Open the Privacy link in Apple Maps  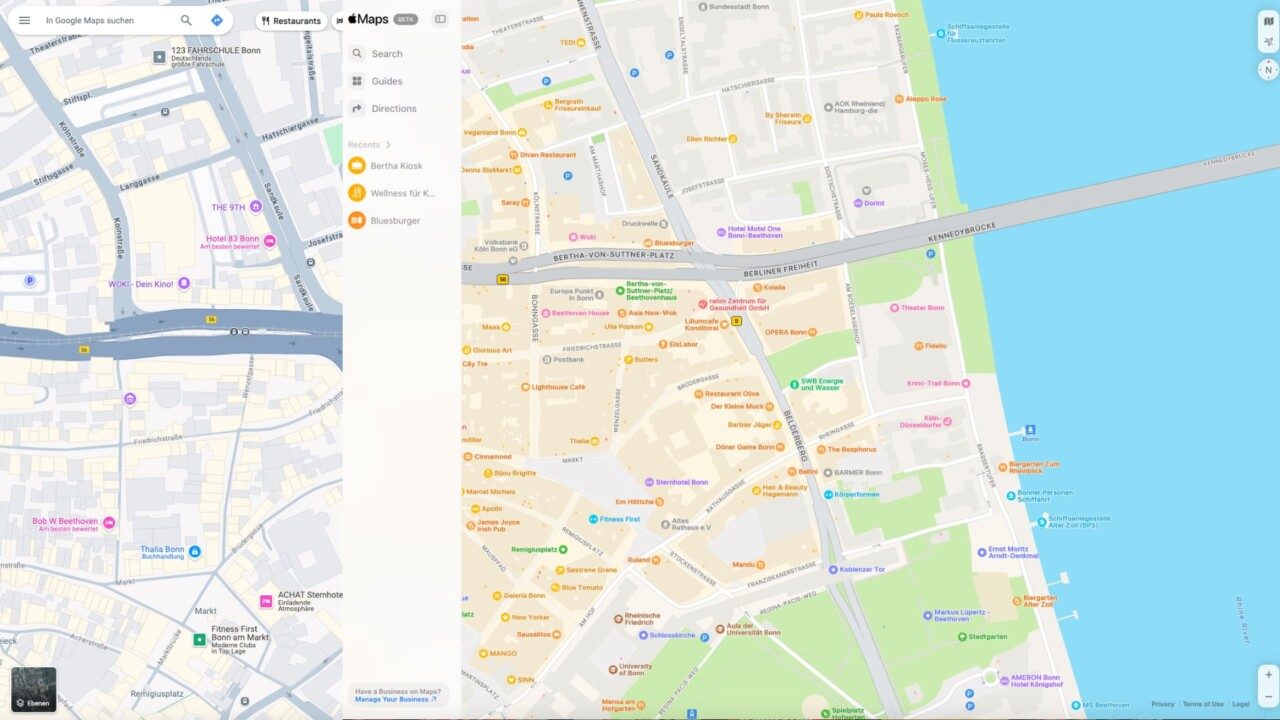click(x=1162, y=704)
